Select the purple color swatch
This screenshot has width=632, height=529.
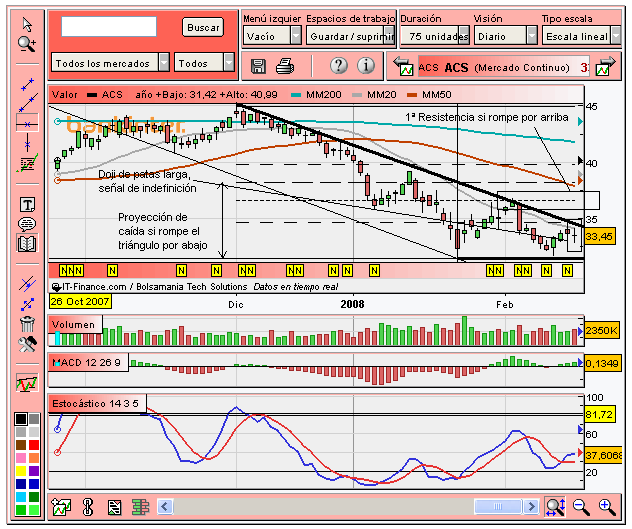click(x=34, y=471)
